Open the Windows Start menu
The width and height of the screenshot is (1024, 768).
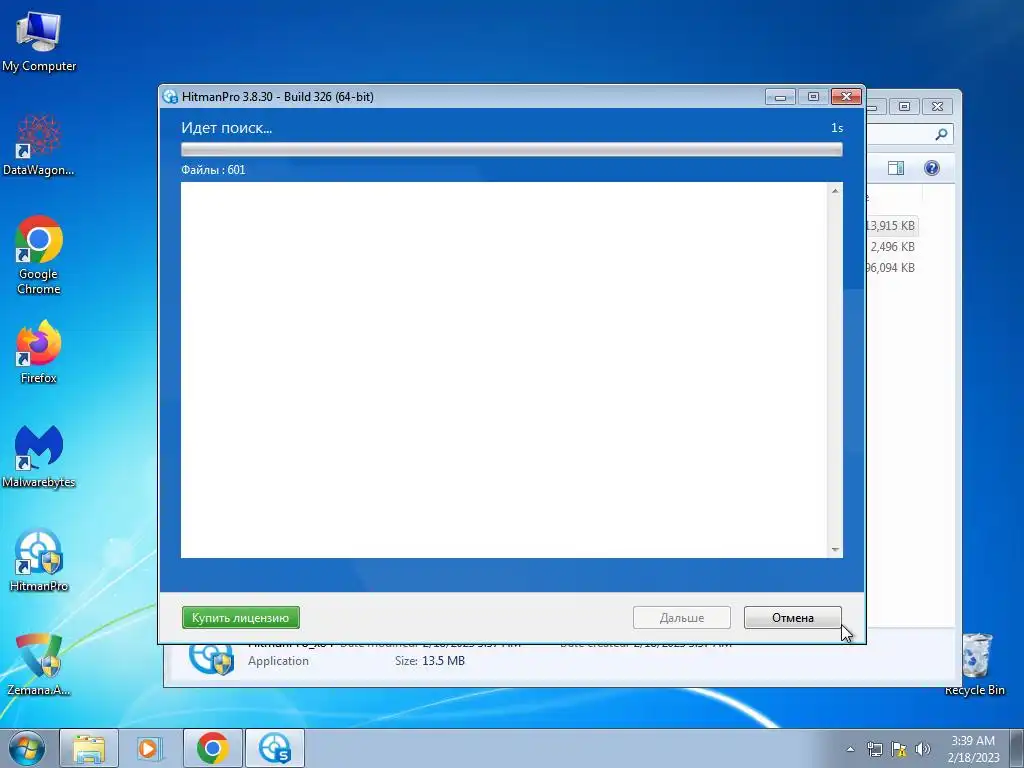tap(27, 748)
